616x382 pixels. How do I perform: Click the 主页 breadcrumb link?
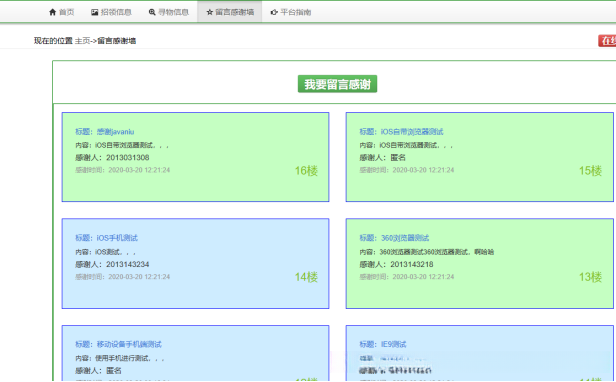point(82,41)
